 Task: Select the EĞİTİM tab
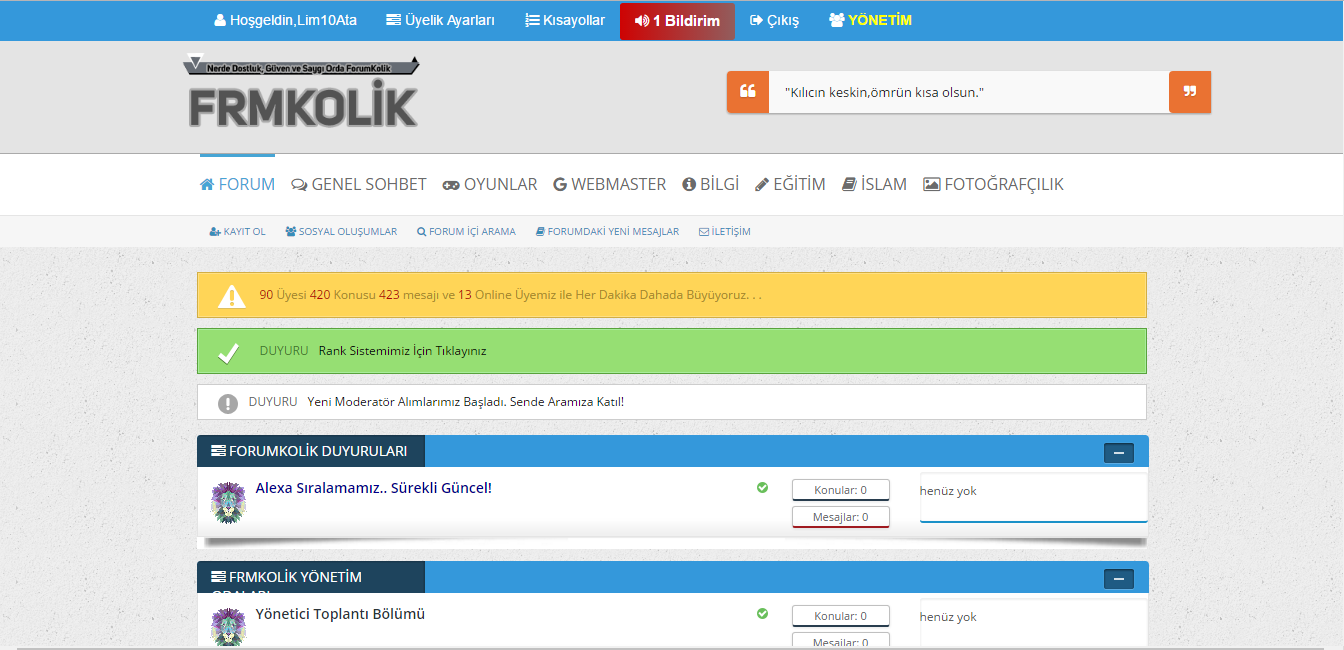pyautogui.click(x=790, y=184)
